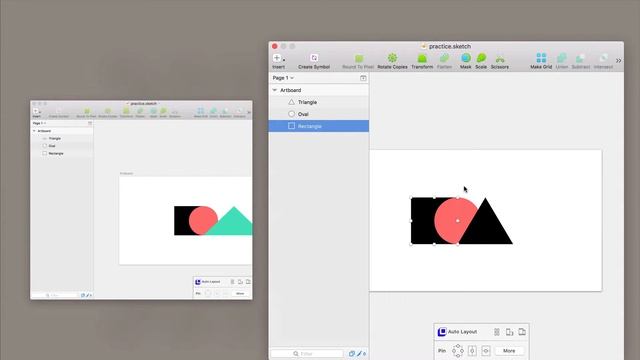Select the Oval layer in front window
The width and height of the screenshot is (640, 360).
319,114
